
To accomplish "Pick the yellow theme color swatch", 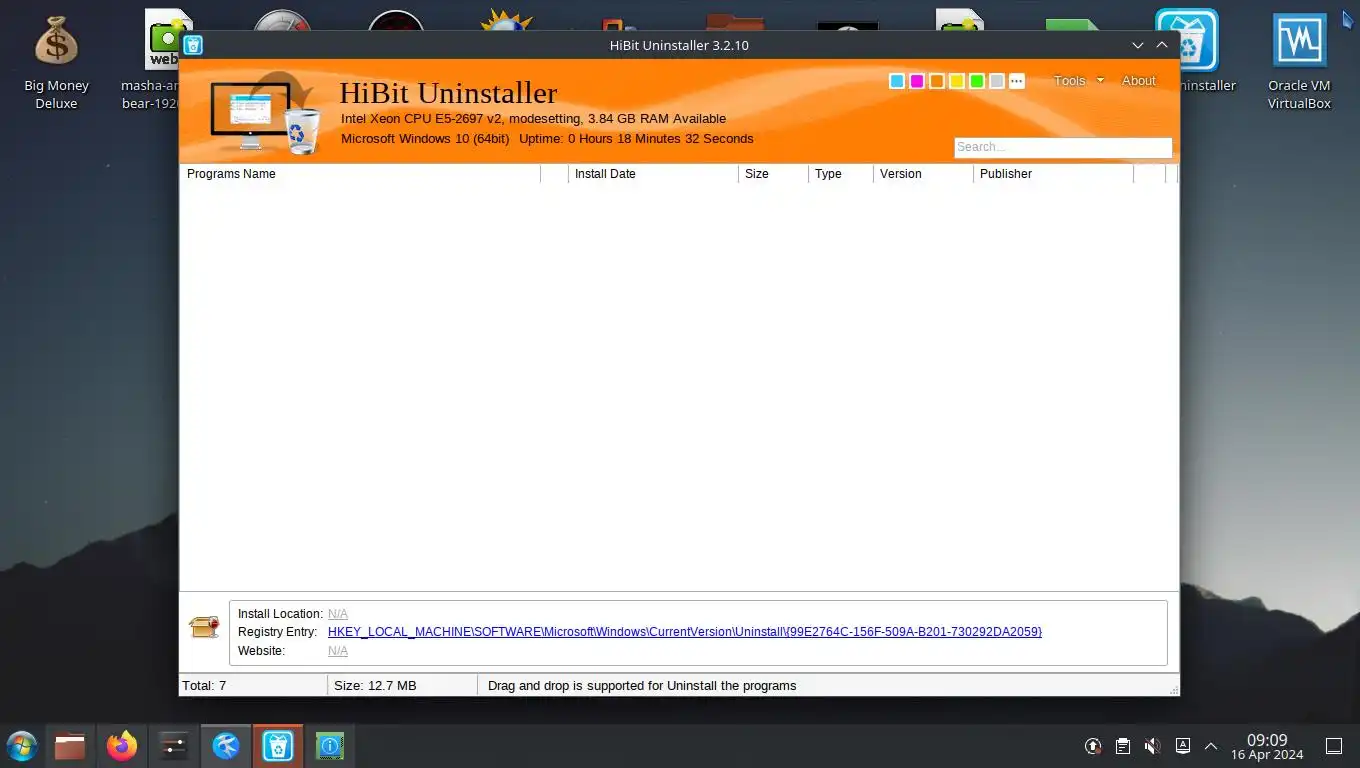I will 956,81.
